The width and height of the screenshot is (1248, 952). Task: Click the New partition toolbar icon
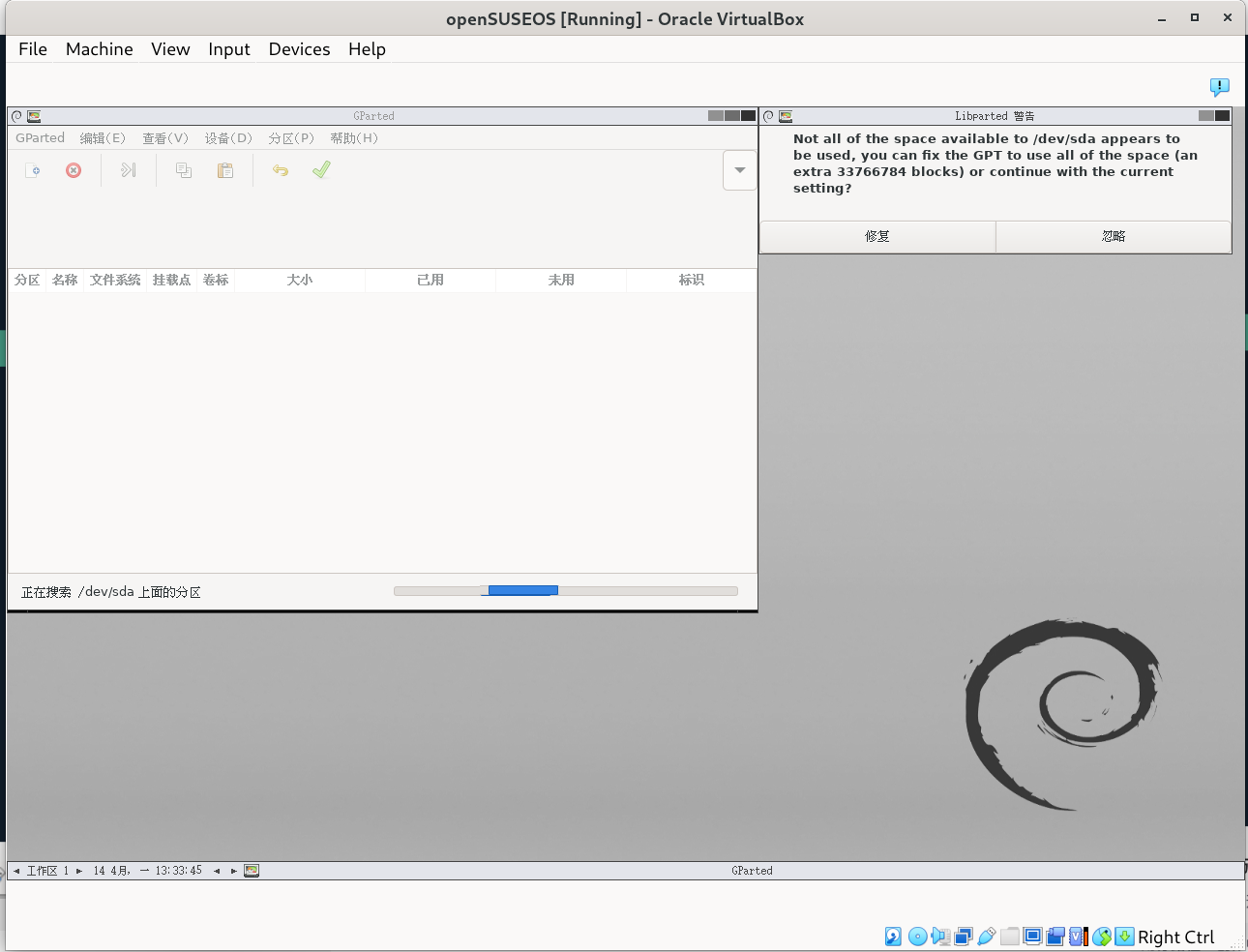tap(33, 170)
